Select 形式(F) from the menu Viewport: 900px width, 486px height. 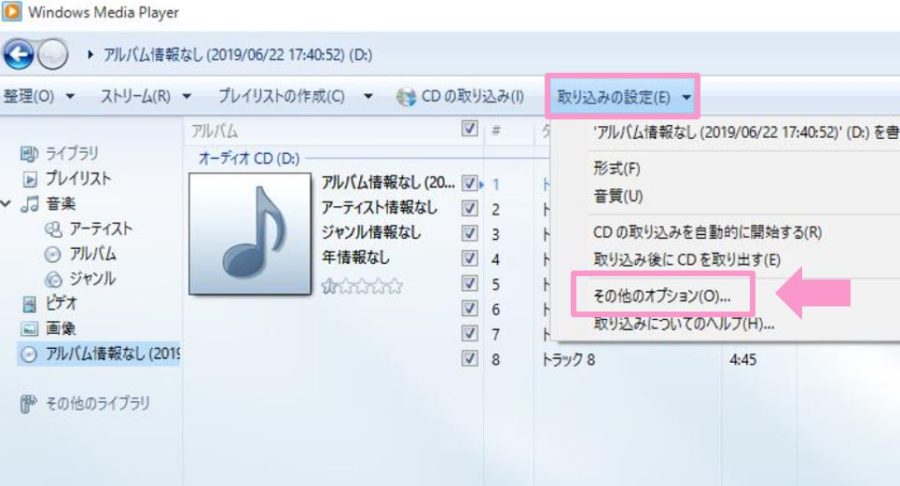[617, 168]
